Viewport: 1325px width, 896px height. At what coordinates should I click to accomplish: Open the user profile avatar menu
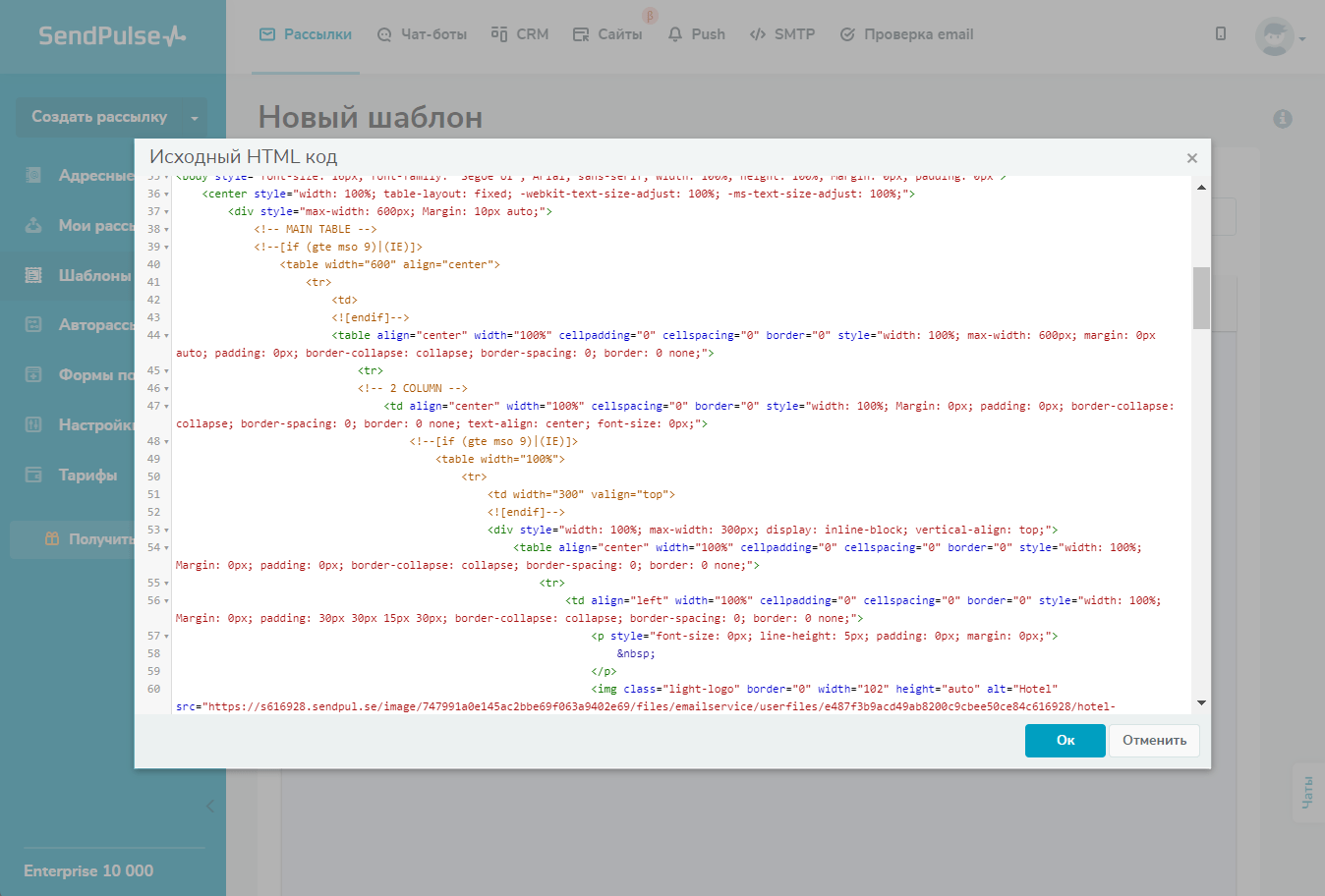click(x=1275, y=37)
